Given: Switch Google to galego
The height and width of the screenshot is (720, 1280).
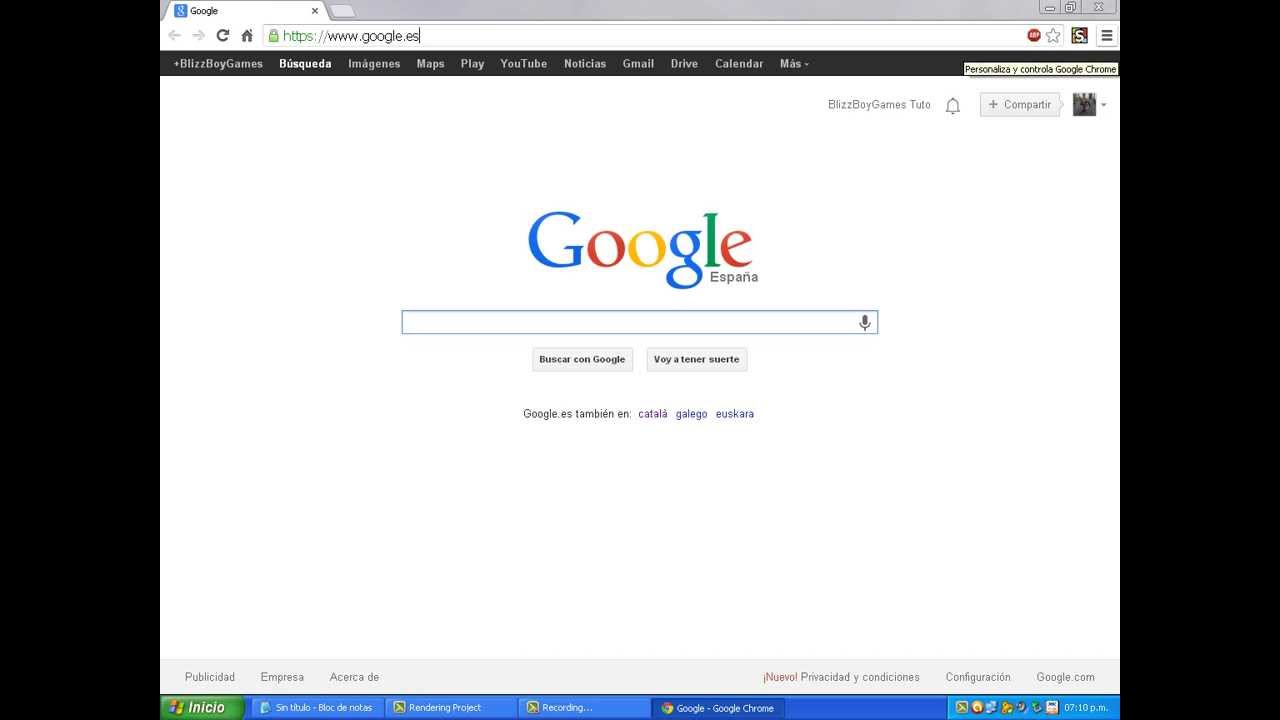Looking at the screenshot, I should pos(691,414).
